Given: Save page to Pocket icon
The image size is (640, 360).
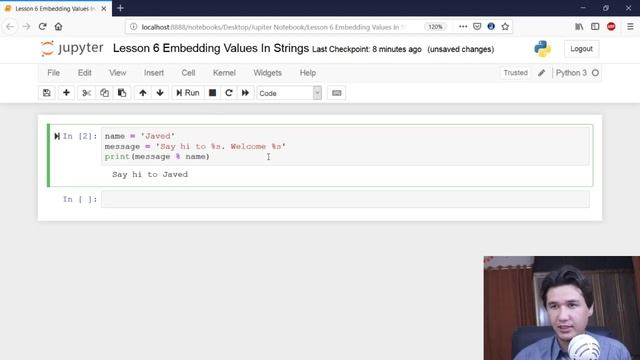Looking at the screenshot, I should click(x=477, y=27).
